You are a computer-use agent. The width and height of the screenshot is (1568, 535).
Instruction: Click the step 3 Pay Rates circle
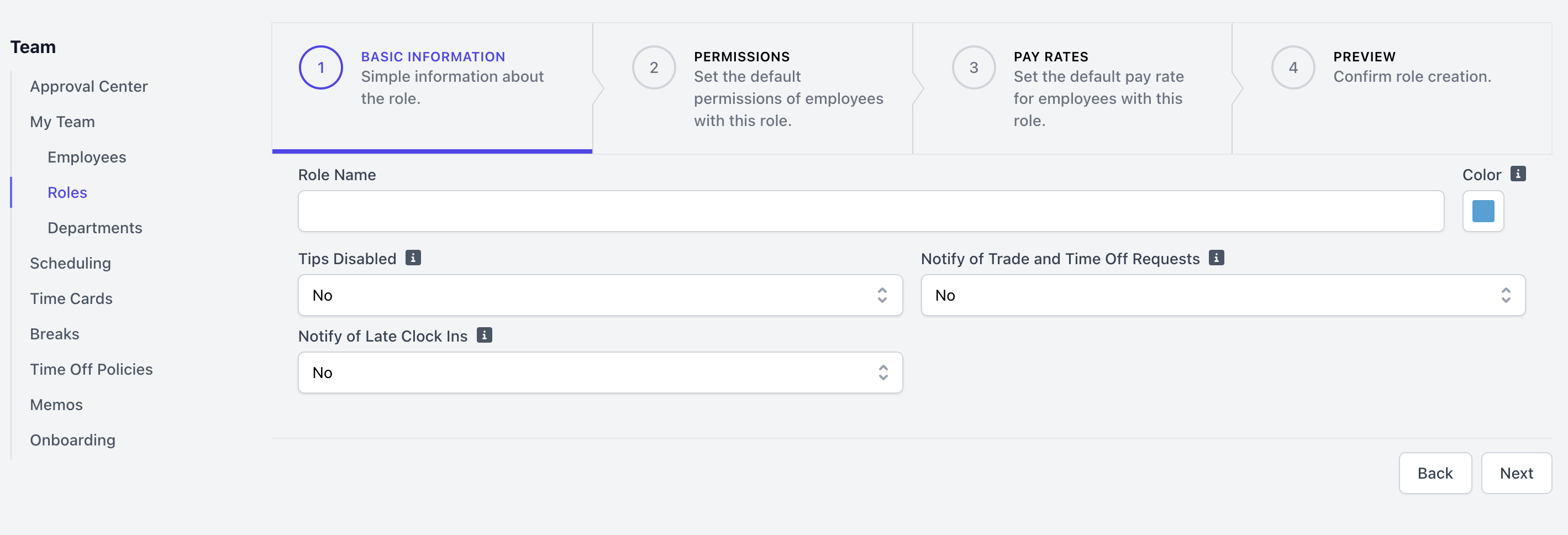click(974, 67)
